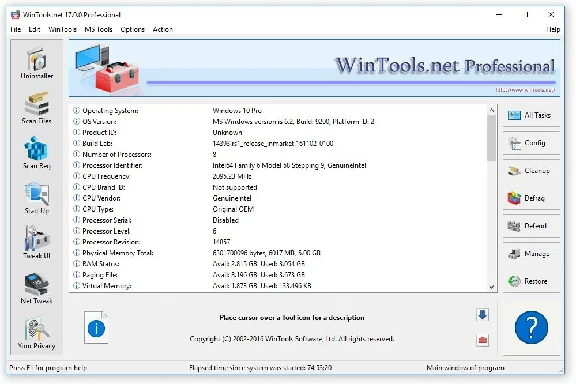This screenshot has width=576, height=384.
Task: Click the small red toolbox icon
Action: click(x=482, y=340)
